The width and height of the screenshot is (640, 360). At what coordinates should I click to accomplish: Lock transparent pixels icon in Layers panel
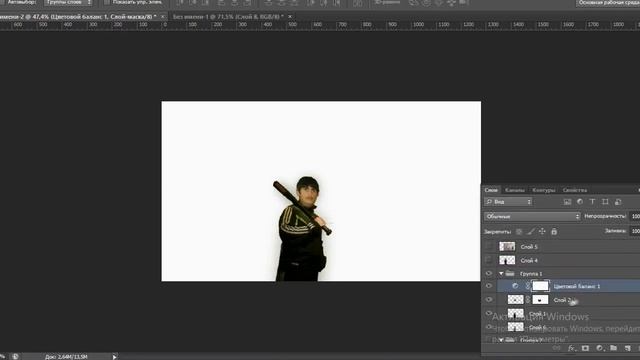click(519, 231)
